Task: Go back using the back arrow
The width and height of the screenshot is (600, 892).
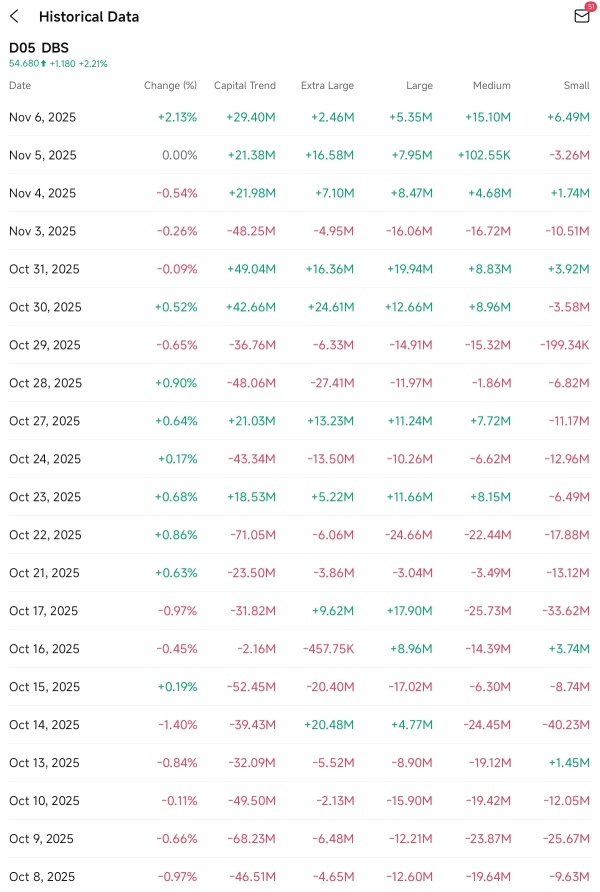Action: coord(14,16)
